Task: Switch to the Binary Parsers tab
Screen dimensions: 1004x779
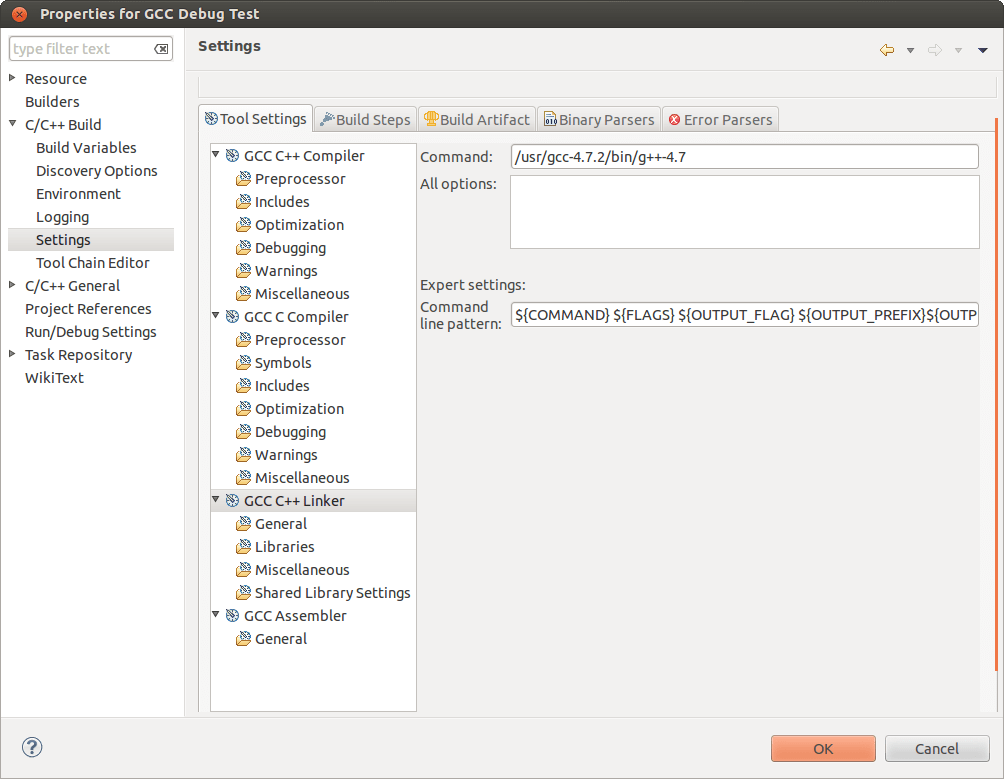Action: point(599,120)
